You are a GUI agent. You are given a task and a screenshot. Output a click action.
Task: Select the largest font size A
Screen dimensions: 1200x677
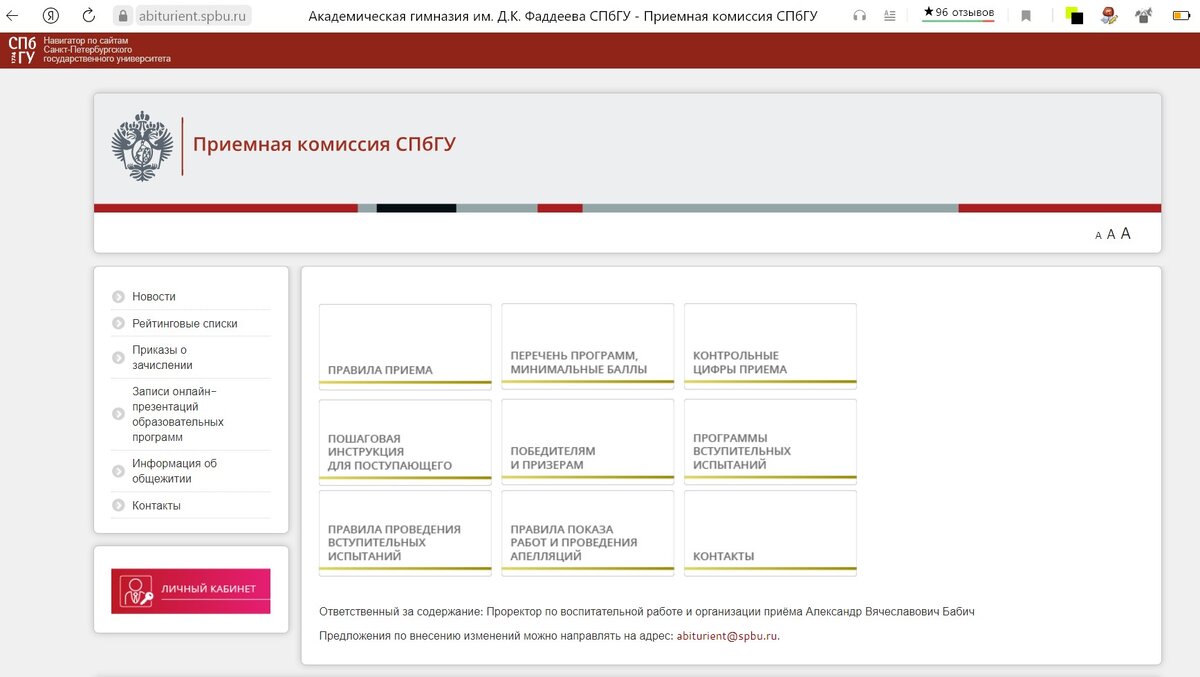coord(1126,233)
